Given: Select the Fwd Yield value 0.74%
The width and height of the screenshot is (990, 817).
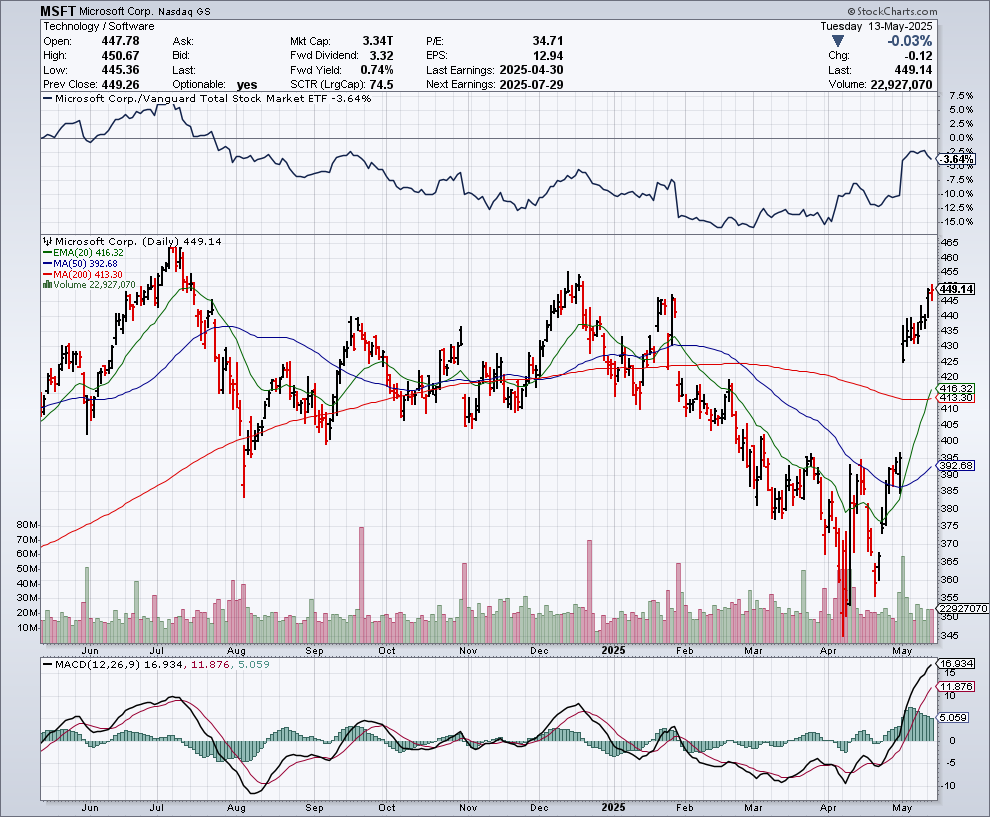Looking at the screenshot, I should pyautogui.click(x=377, y=70).
